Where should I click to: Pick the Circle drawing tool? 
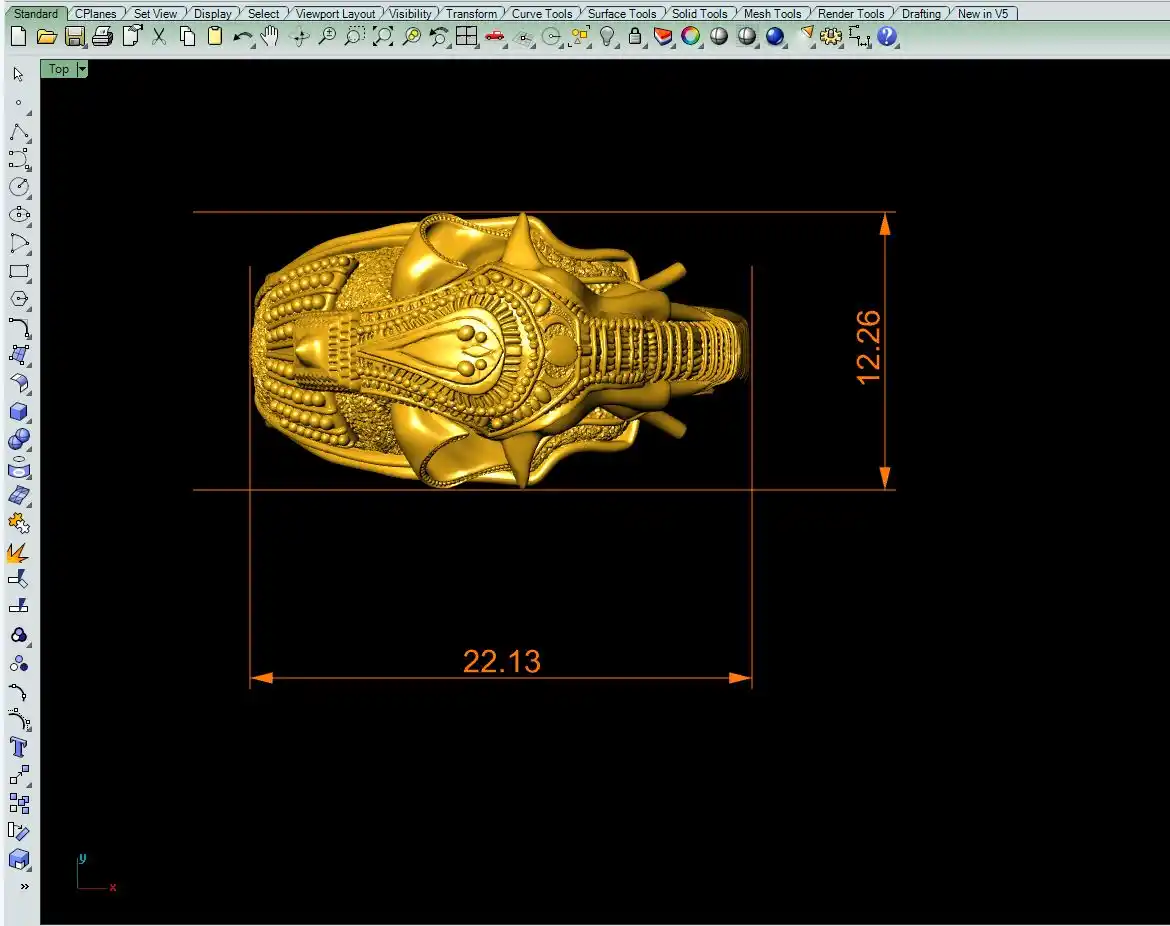pyautogui.click(x=19, y=187)
